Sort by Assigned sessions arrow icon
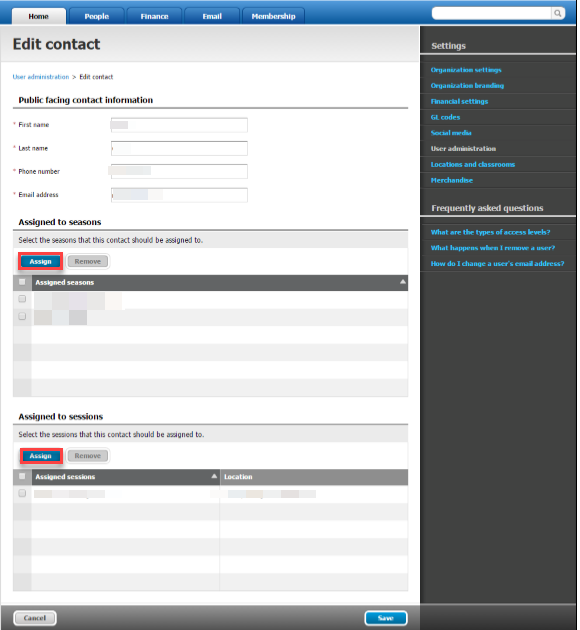Viewport: 580px width, 630px height. pos(214,476)
